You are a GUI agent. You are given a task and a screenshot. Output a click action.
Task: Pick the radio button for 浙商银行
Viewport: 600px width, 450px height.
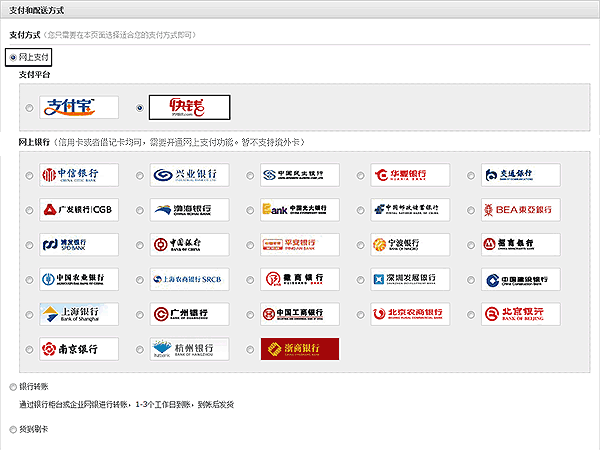click(x=250, y=349)
